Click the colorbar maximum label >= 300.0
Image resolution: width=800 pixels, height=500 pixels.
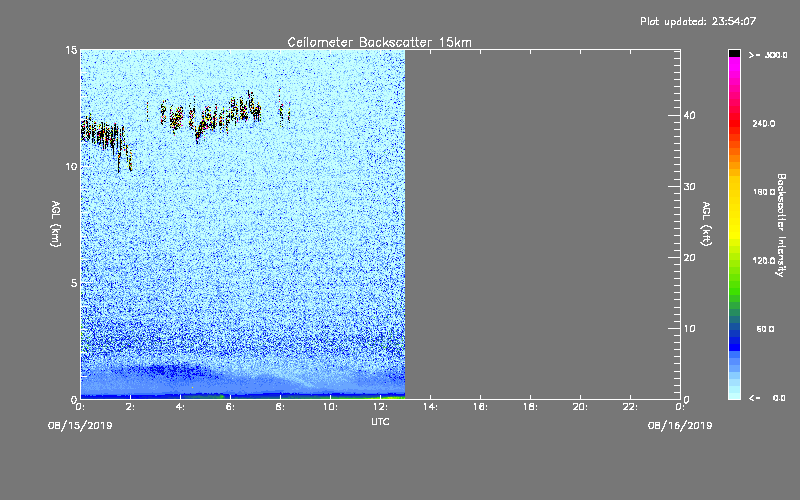[x=768, y=55]
